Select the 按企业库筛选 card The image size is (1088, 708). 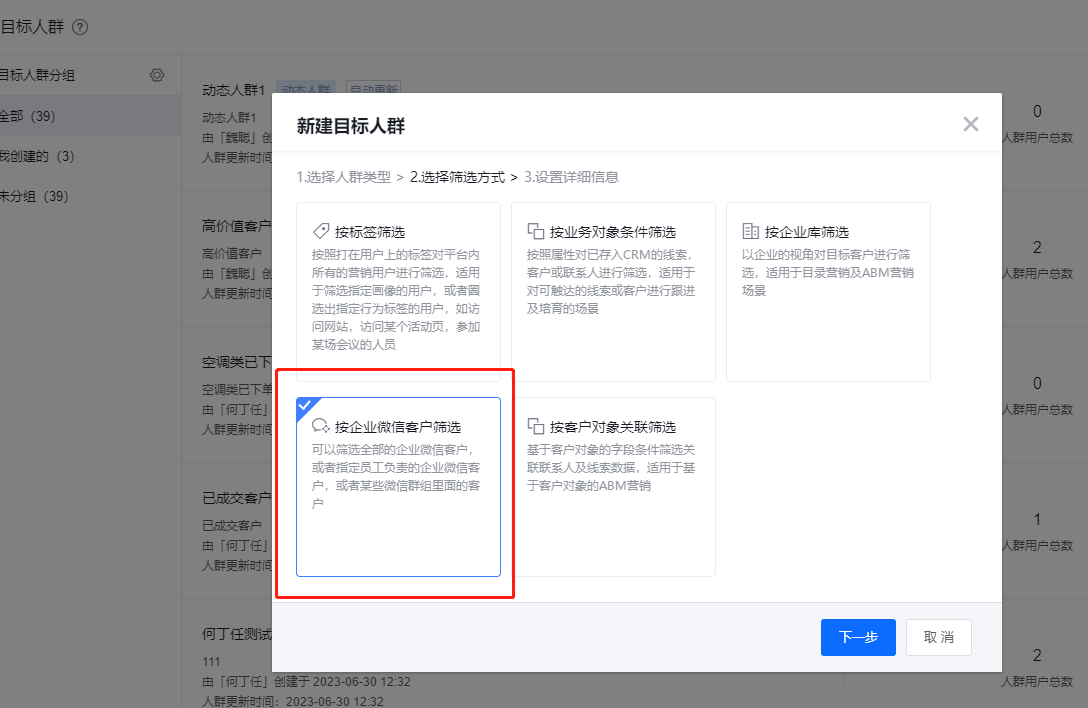[x=828, y=292]
